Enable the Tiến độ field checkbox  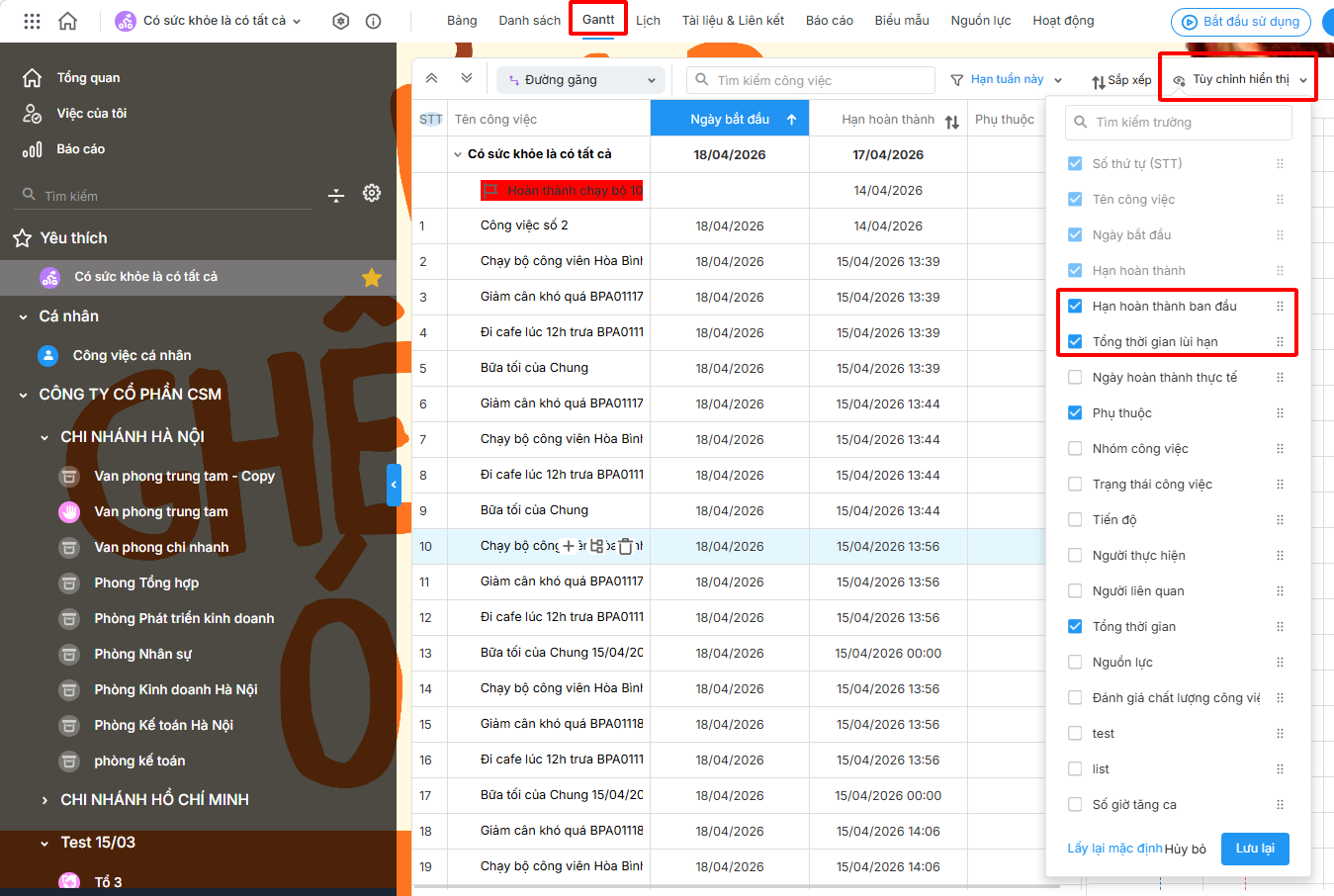click(x=1075, y=520)
